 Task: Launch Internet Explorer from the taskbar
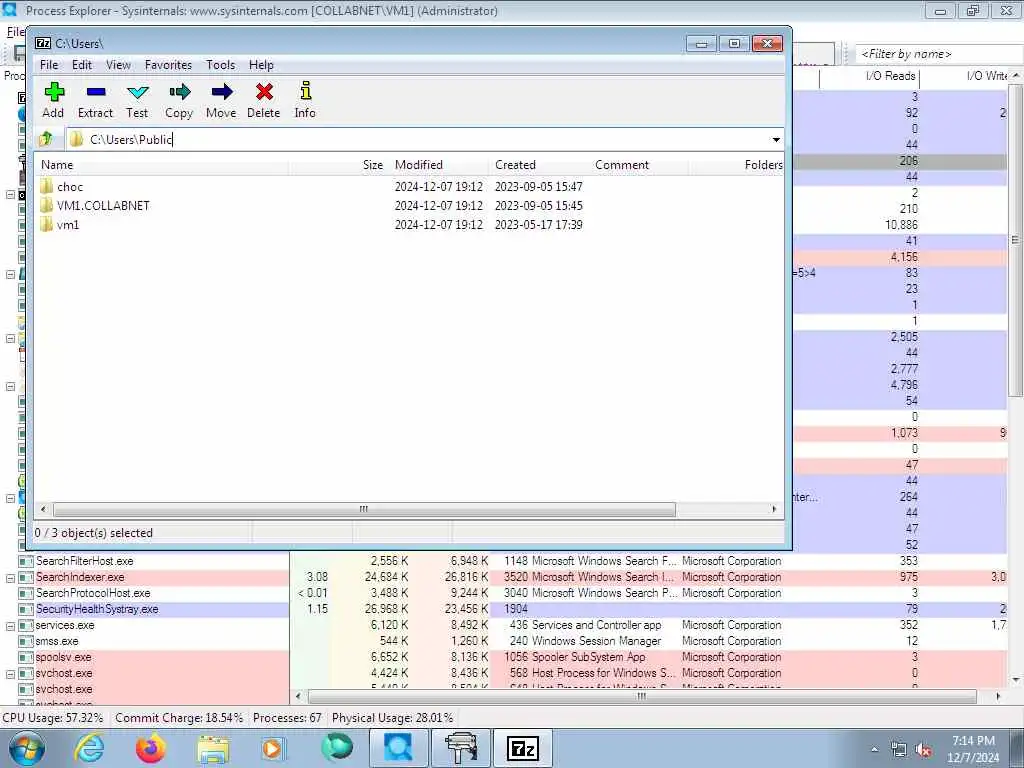(89, 748)
